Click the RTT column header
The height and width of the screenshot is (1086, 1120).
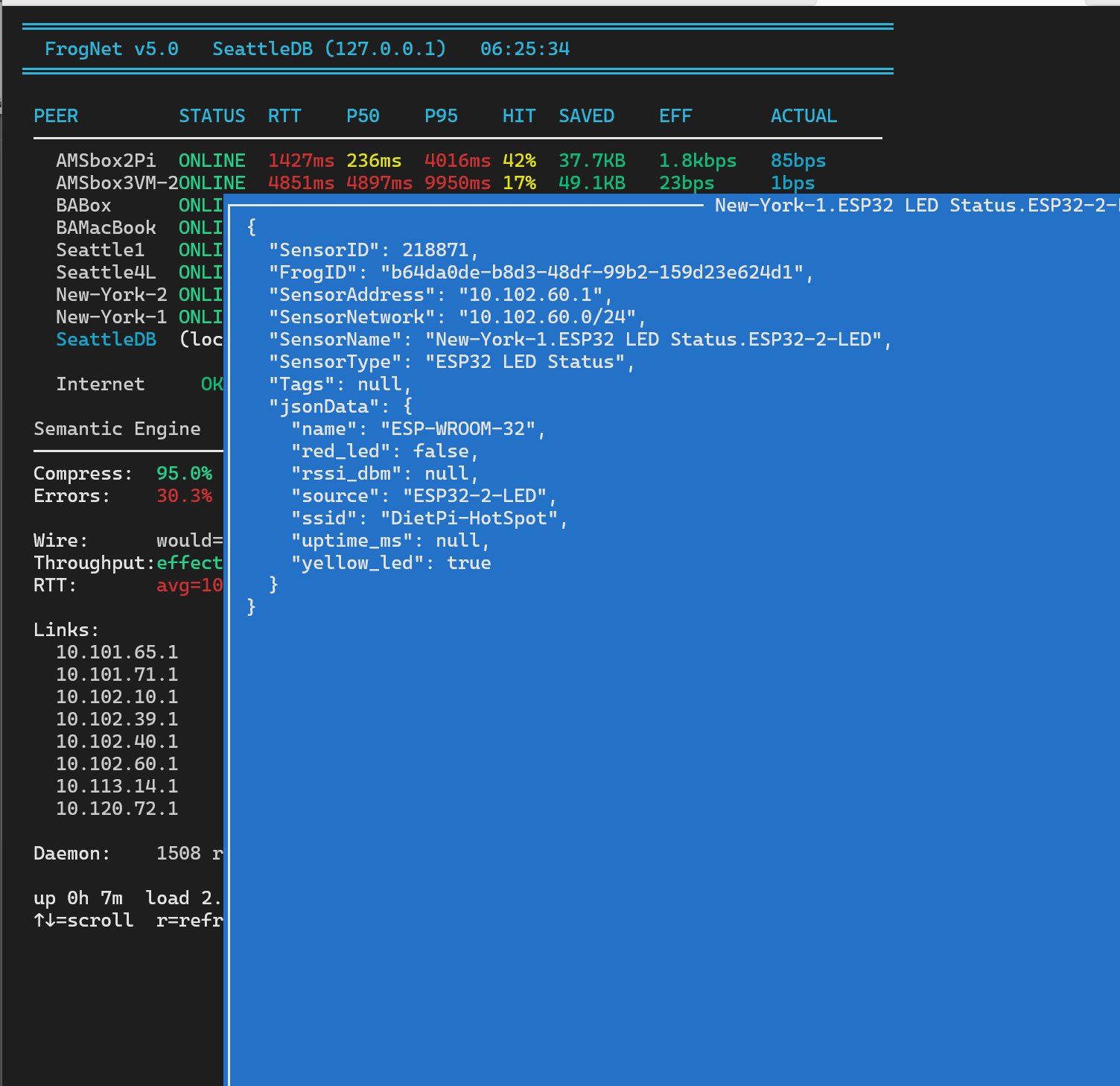(x=284, y=115)
